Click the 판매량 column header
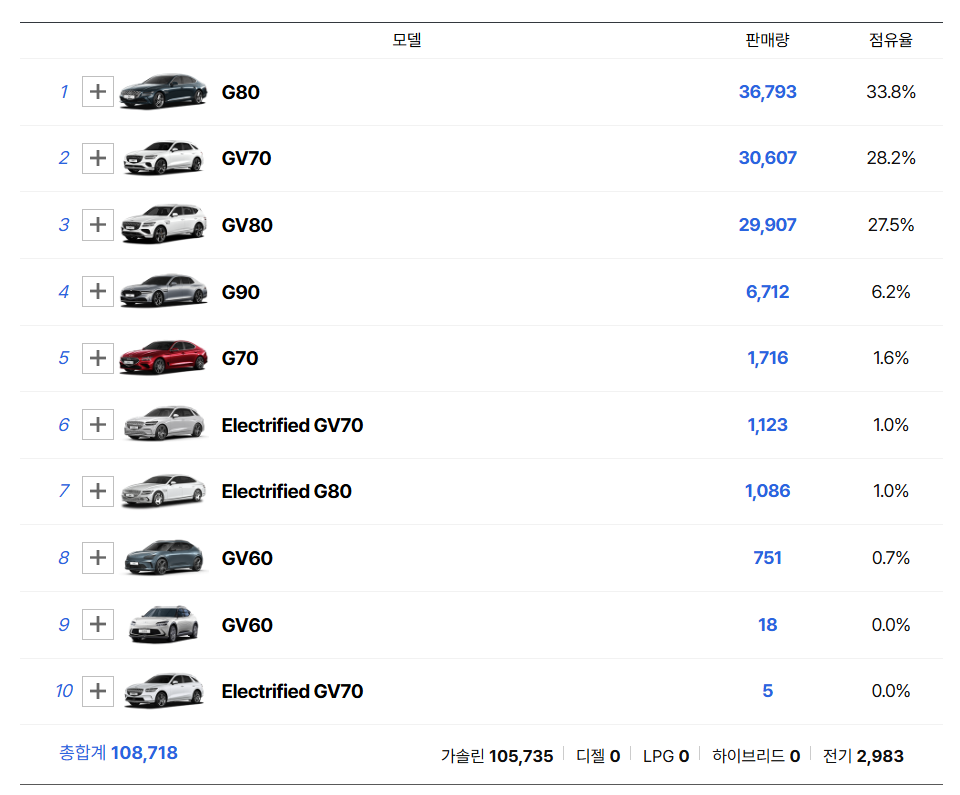This screenshot has width=960, height=795. tap(768, 40)
